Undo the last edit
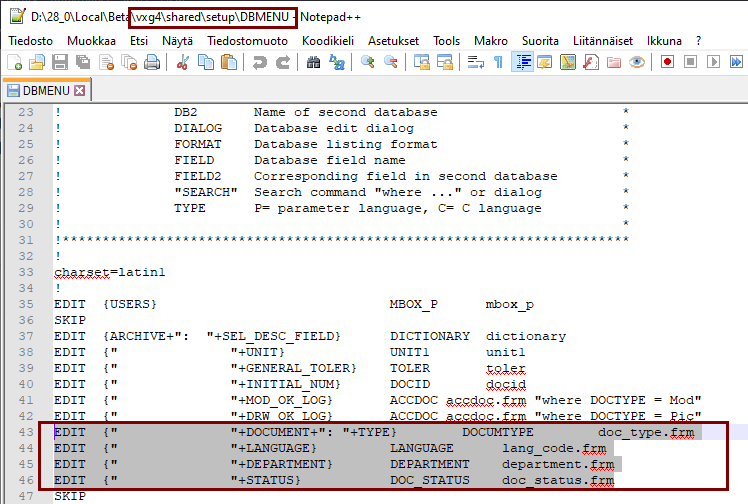 coord(260,62)
